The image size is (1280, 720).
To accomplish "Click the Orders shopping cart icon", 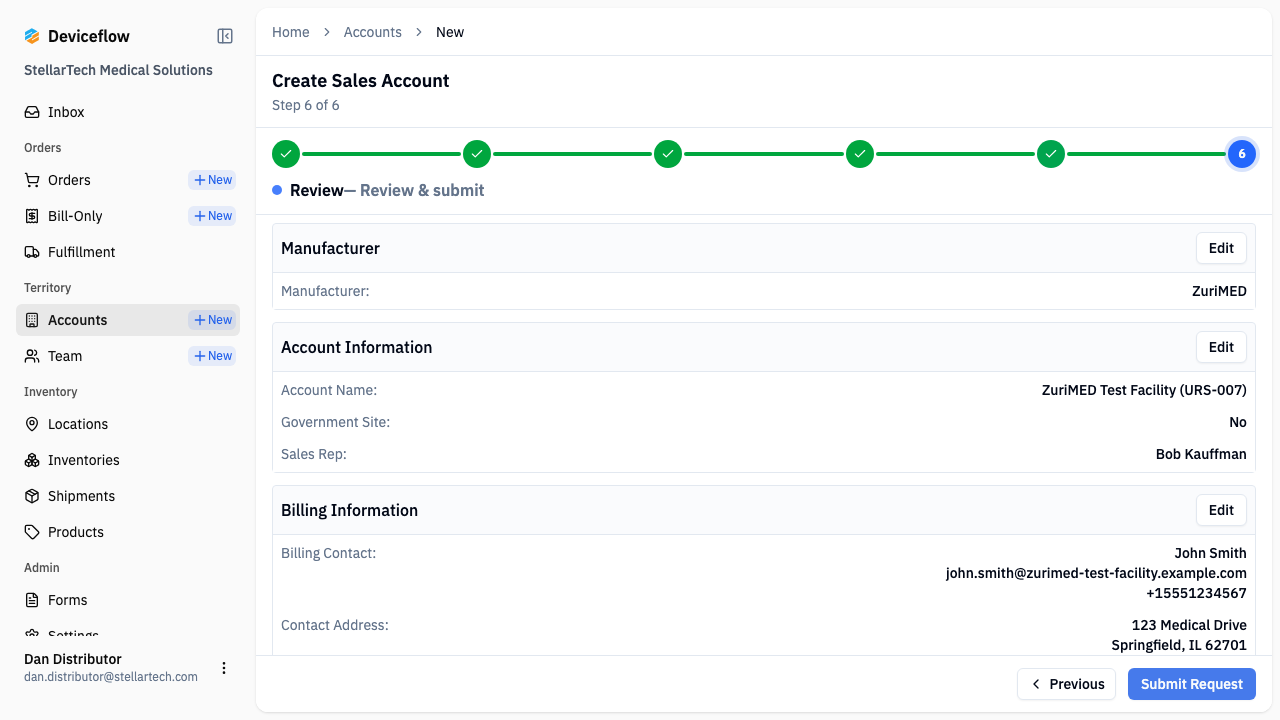I will pyautogui.click(x=33, y=180).
